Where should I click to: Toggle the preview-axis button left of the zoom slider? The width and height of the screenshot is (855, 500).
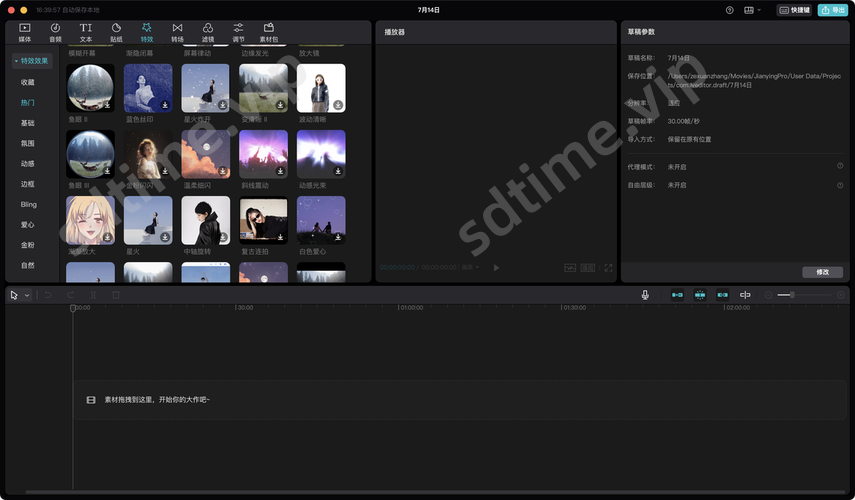click(x=745, y=295)
